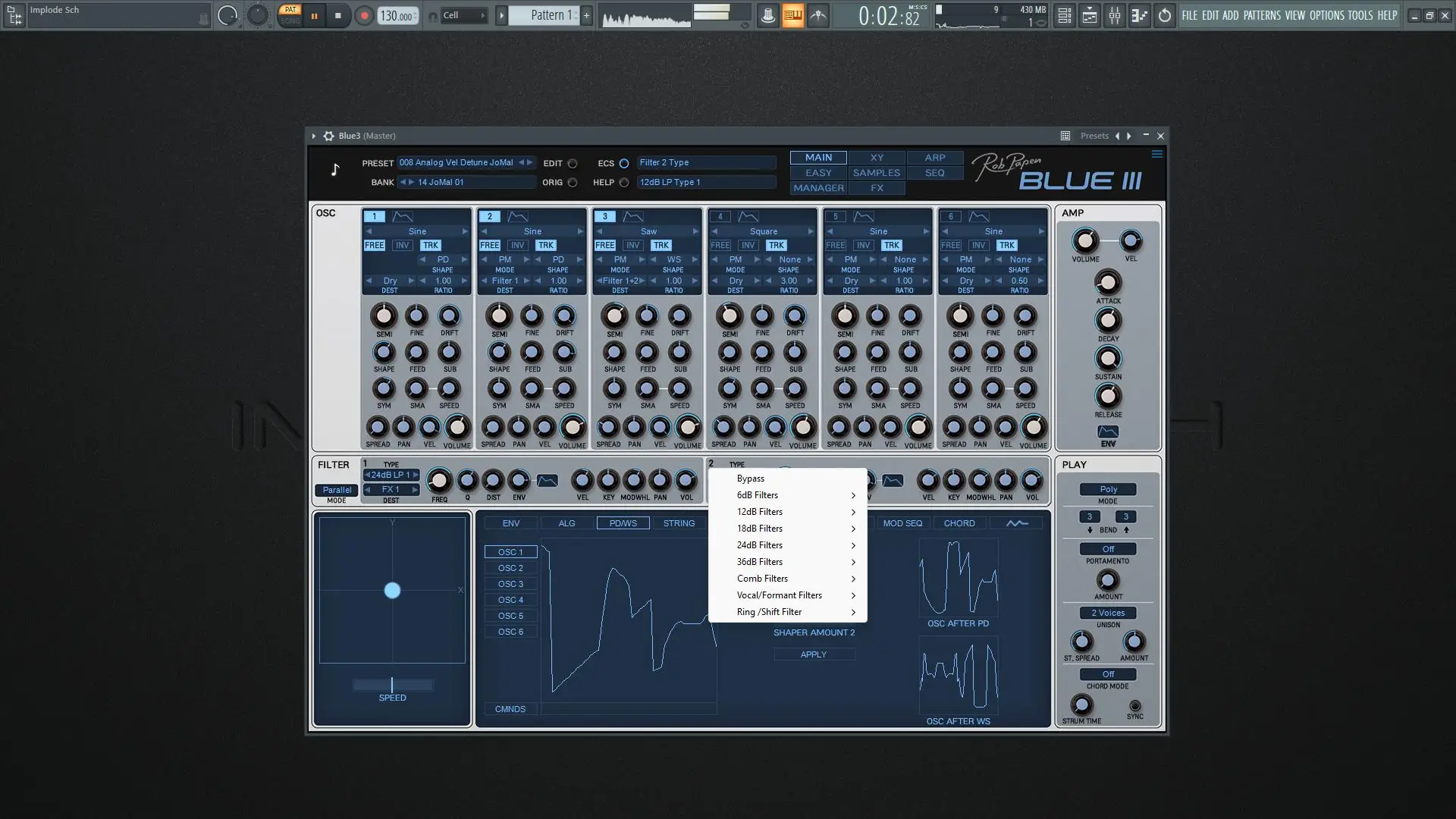This screenshot has height=819, width=1456.
Task: Open Filter 1 type 24dB LP dropdown
Action: click(x=391, y=475)
